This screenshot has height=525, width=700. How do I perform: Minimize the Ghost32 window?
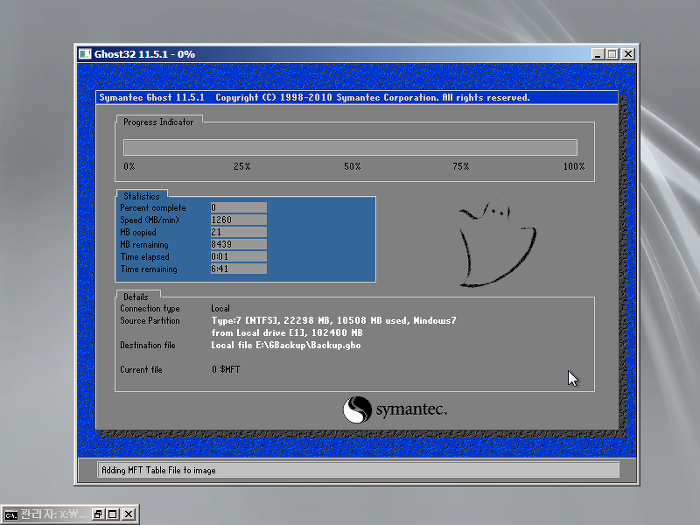click(x=598, y=54)
